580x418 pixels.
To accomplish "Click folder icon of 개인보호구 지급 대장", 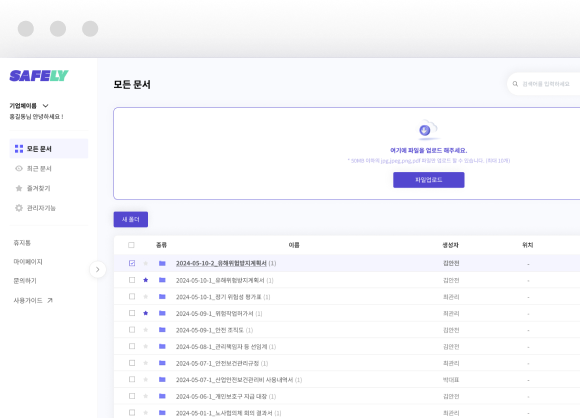I will point(162,396).
